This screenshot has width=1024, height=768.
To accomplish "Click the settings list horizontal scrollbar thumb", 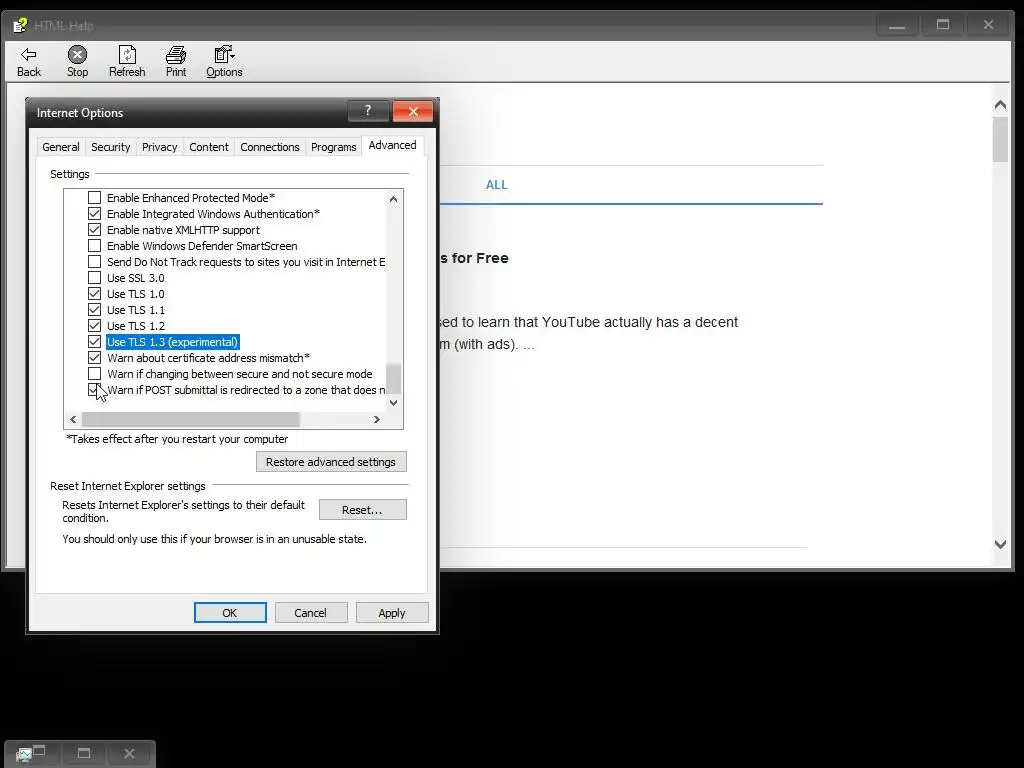I will pos(190,419).
